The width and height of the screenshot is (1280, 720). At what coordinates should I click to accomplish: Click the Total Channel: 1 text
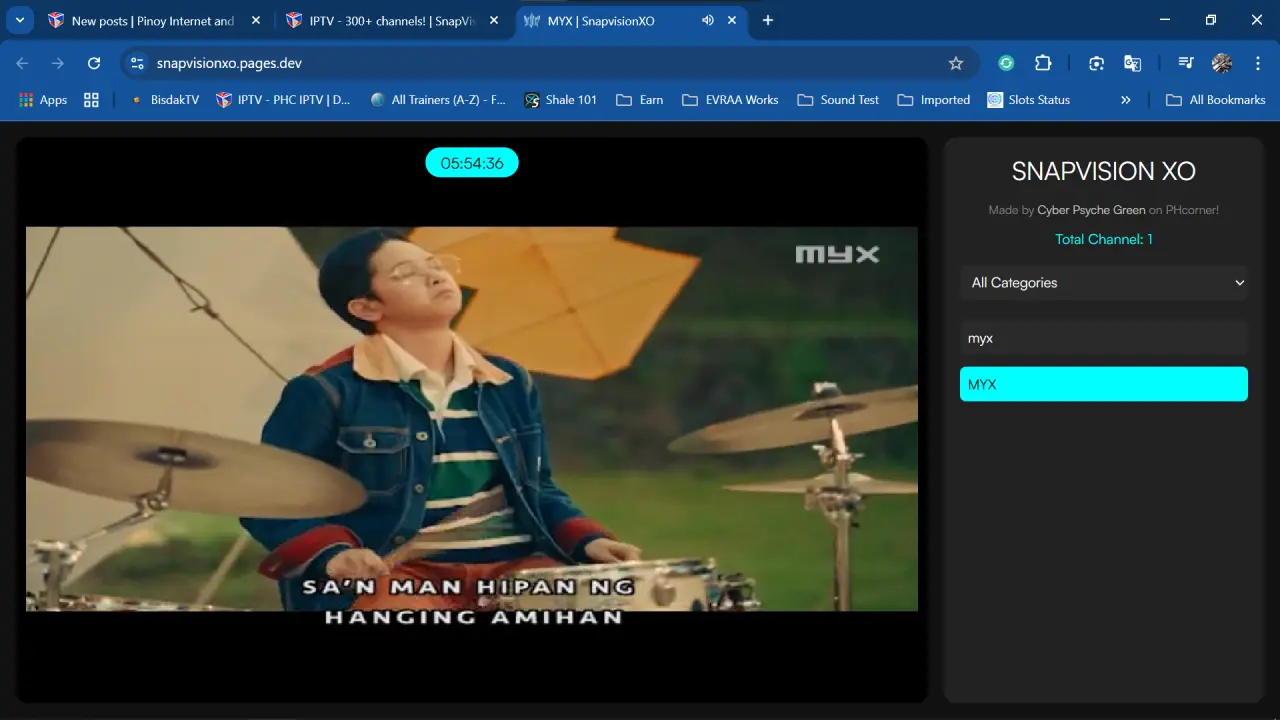point(1104,239)
